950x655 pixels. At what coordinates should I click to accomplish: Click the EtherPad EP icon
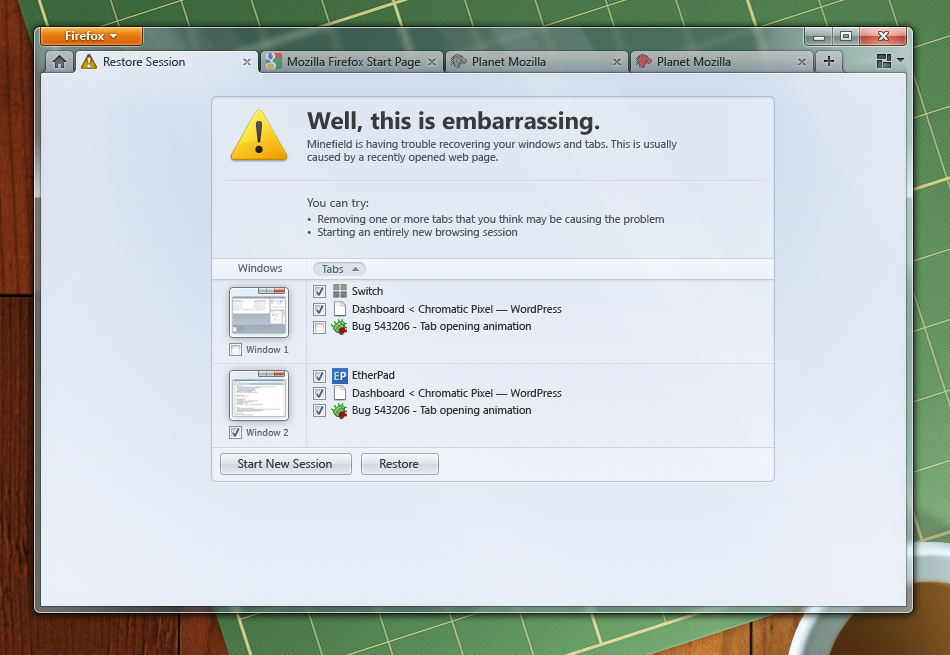[340, 376]
